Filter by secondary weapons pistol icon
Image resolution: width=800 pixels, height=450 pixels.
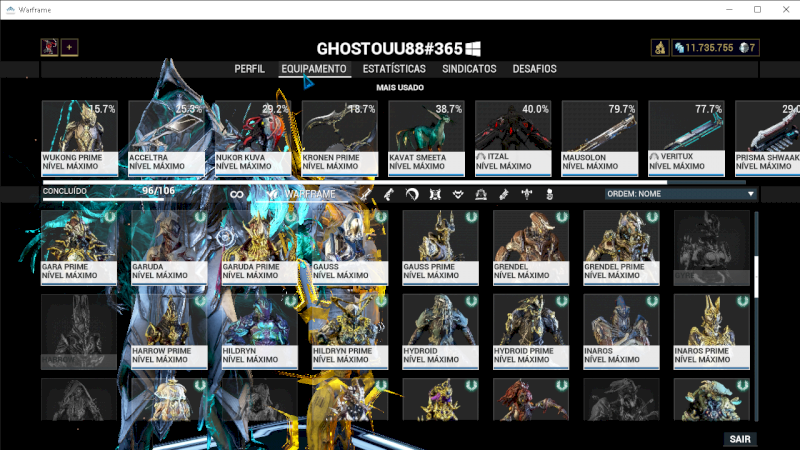(389, 194)
